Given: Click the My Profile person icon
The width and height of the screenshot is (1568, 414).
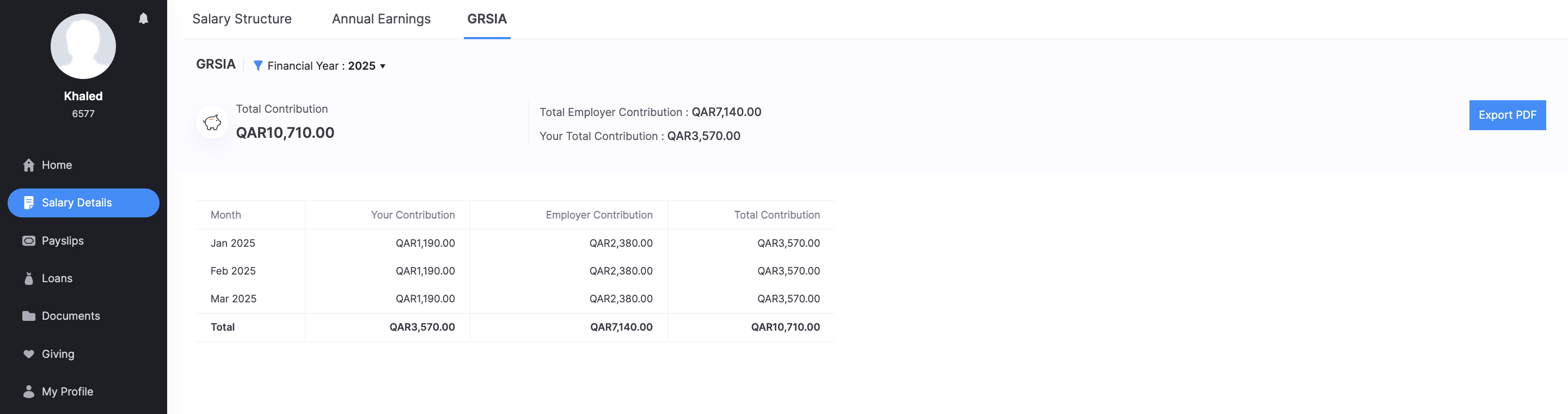Looking at the screenshot, I should tap(29, 392).
